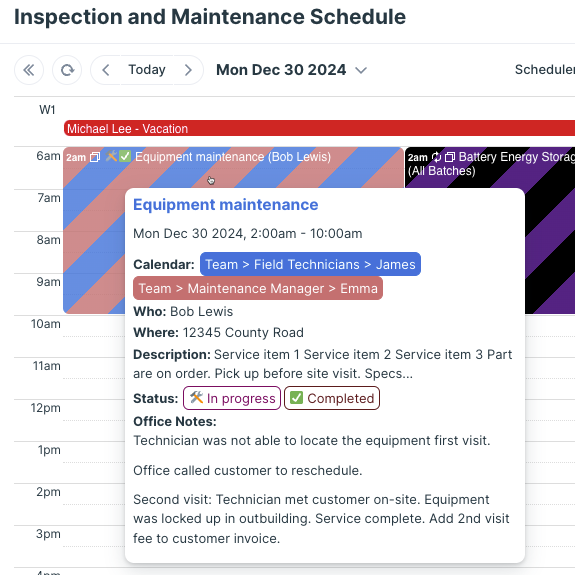Click the green checkmark on Equipment maintenance event
The image size is (575, 575).
point(125,157)
